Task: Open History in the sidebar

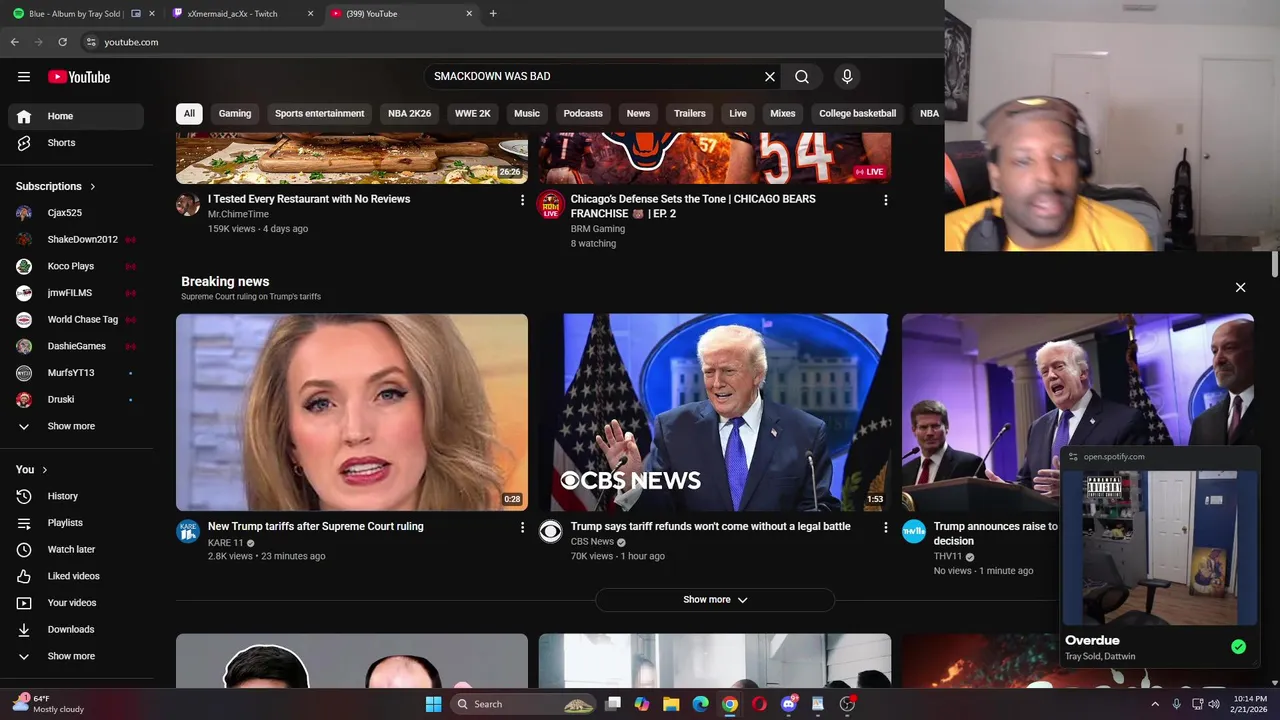Action: coord(76,496)
